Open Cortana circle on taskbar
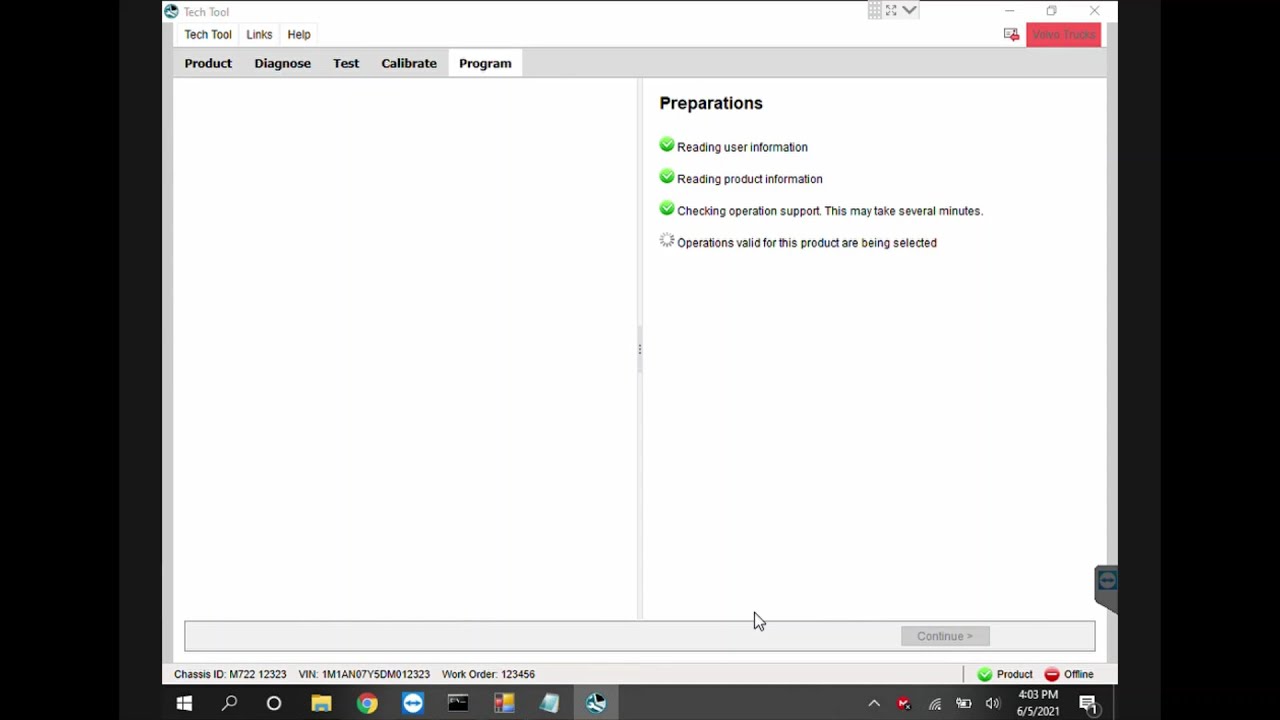 (274, 704)
